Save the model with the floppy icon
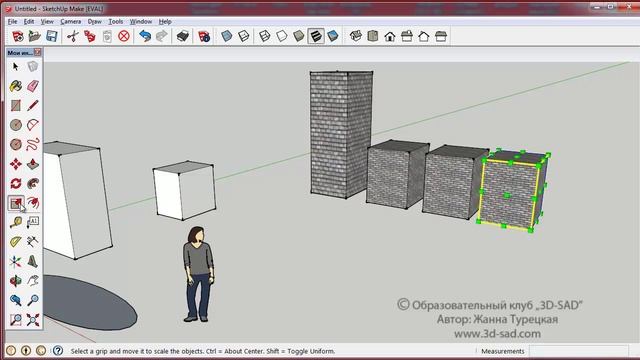 click(51, 36)
